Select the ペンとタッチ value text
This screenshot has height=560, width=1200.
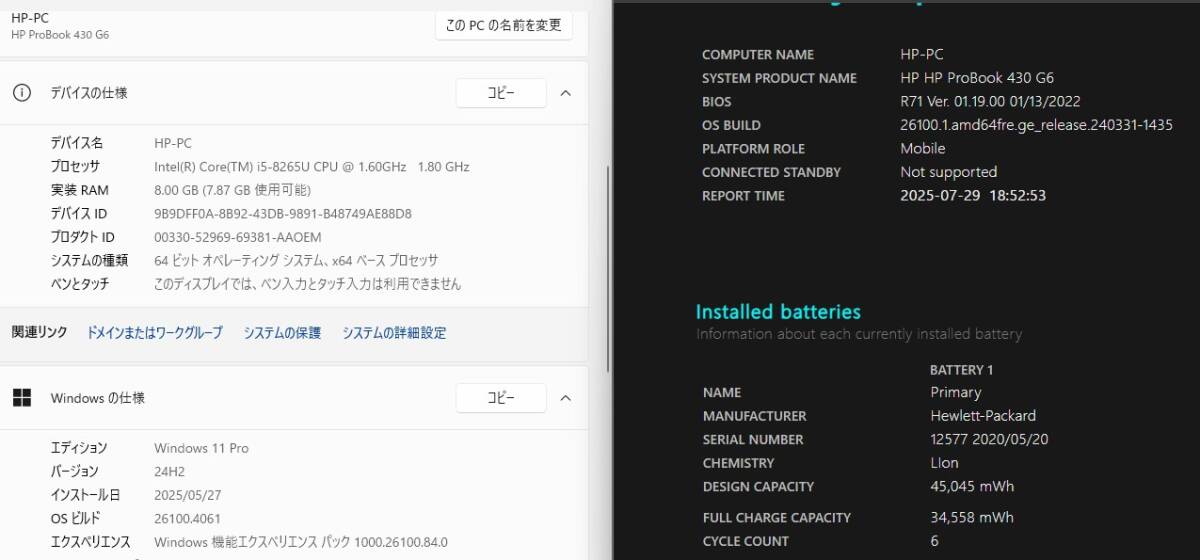pos(308,284)
